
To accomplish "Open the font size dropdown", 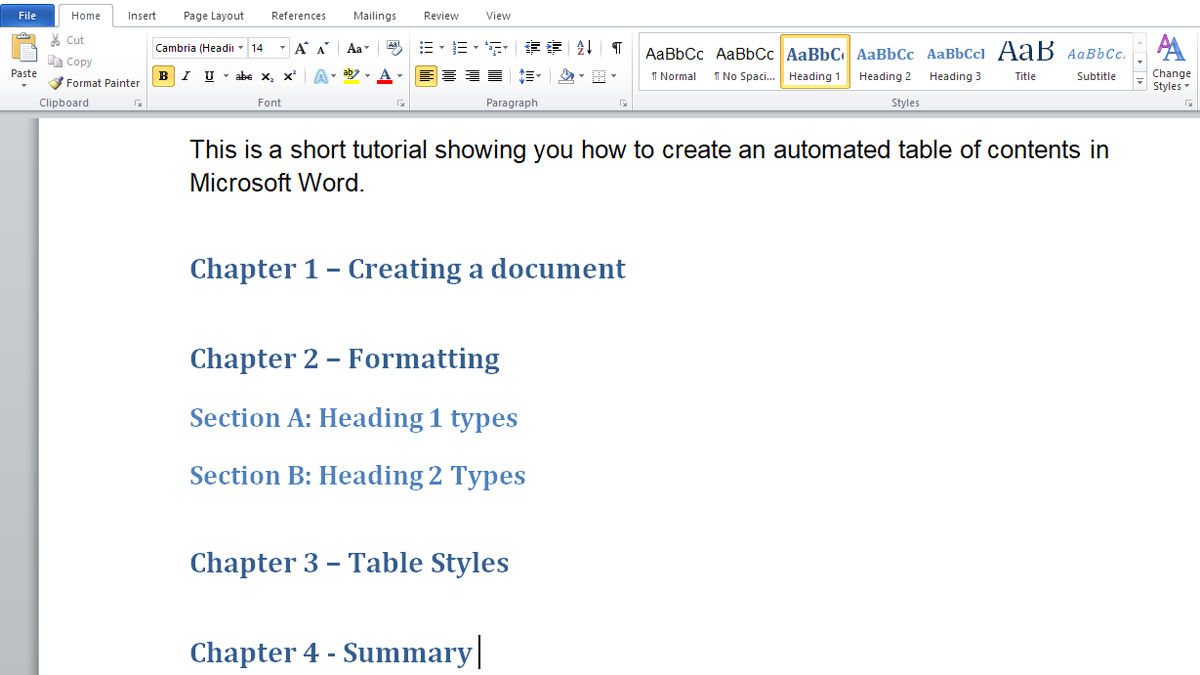I will (x=283, y=48).
